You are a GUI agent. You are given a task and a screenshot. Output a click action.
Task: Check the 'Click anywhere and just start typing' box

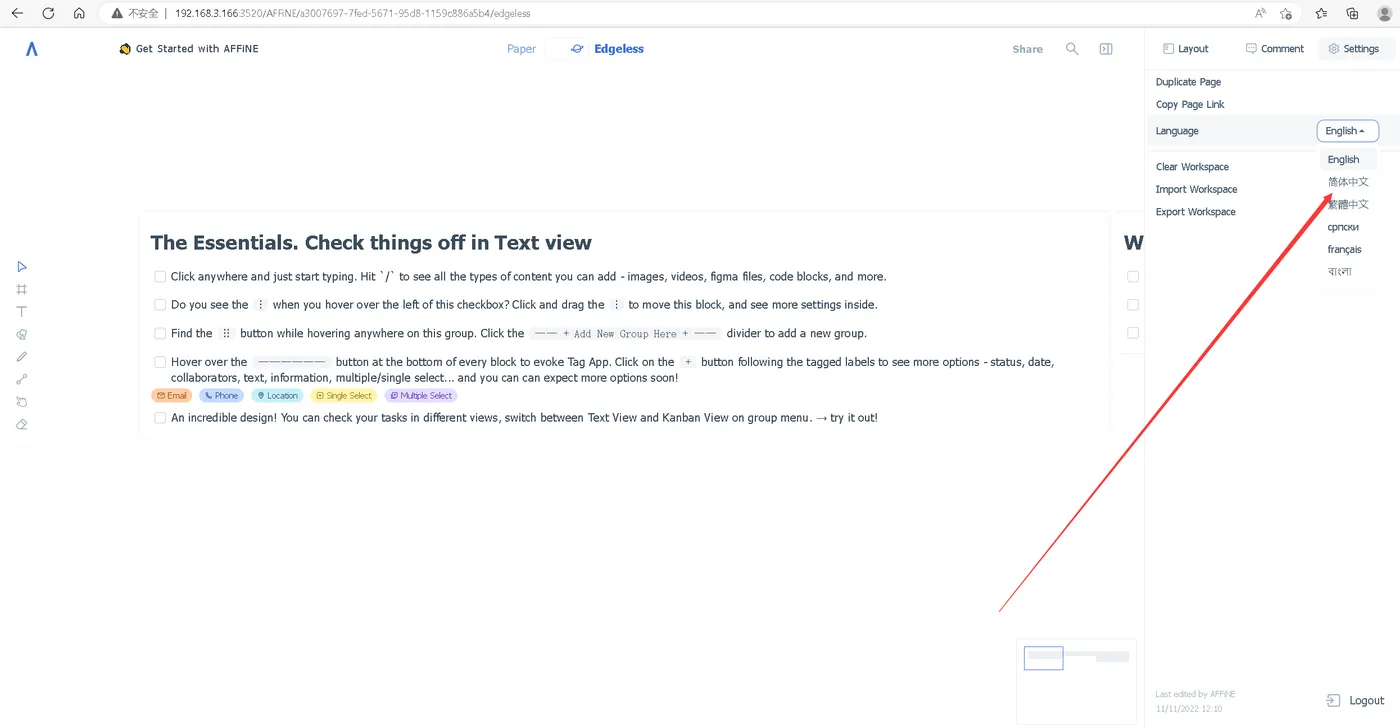click(x=160, y=277)
